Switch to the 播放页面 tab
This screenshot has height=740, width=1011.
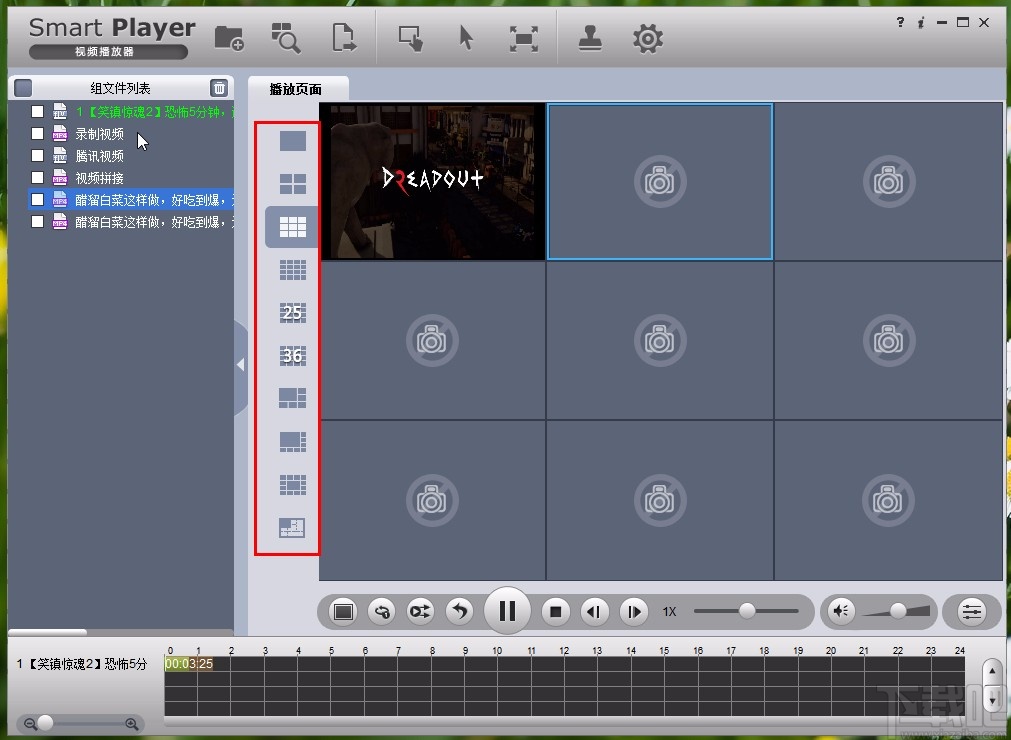tap(296, 89)
